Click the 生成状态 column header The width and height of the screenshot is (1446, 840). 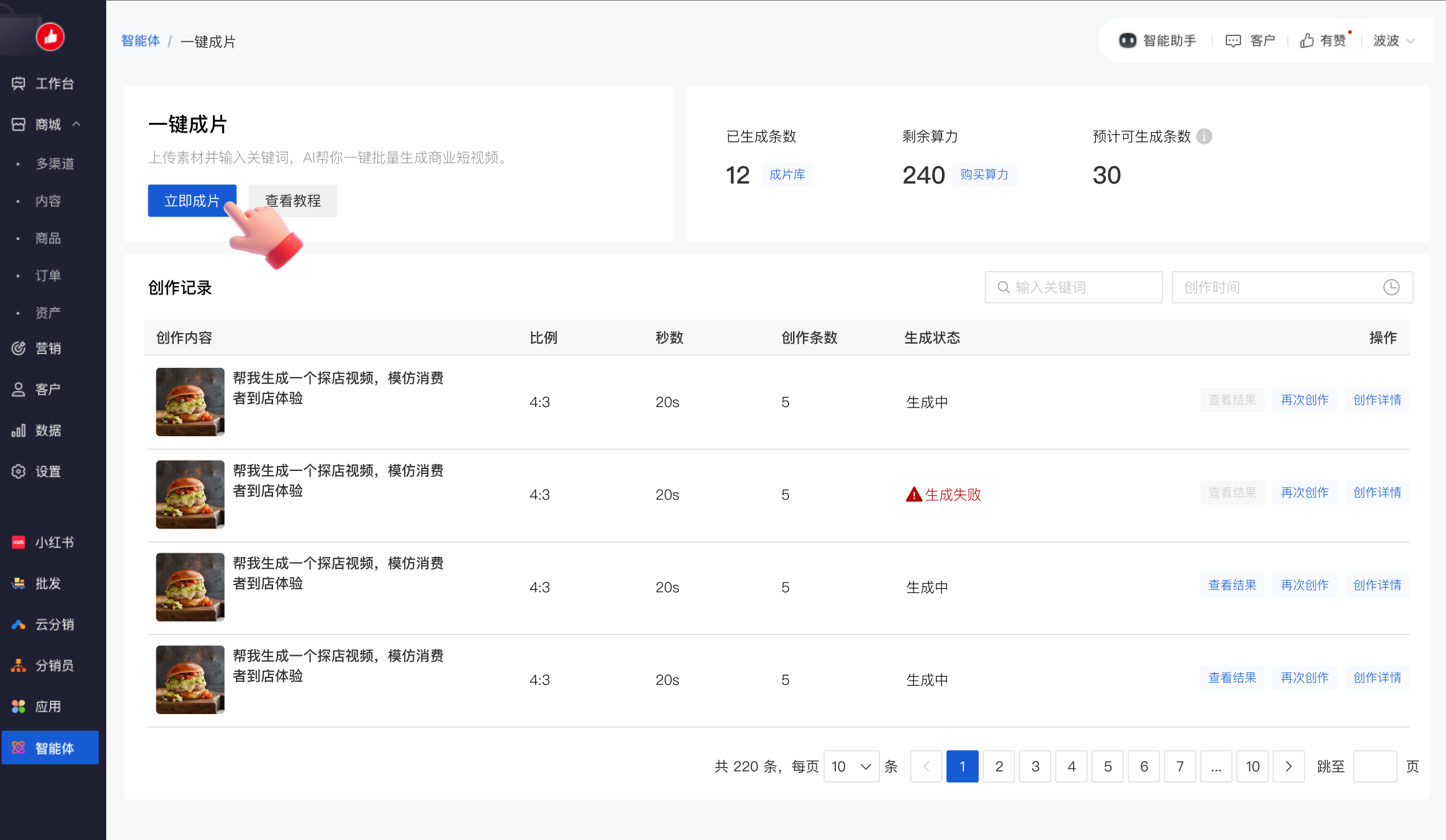pos(932,337)
